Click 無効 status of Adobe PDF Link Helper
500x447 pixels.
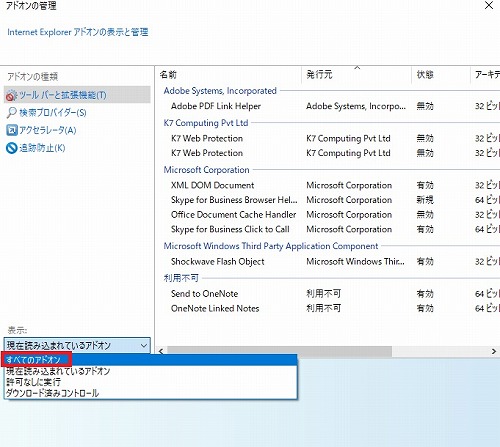(x=425, y=106)
